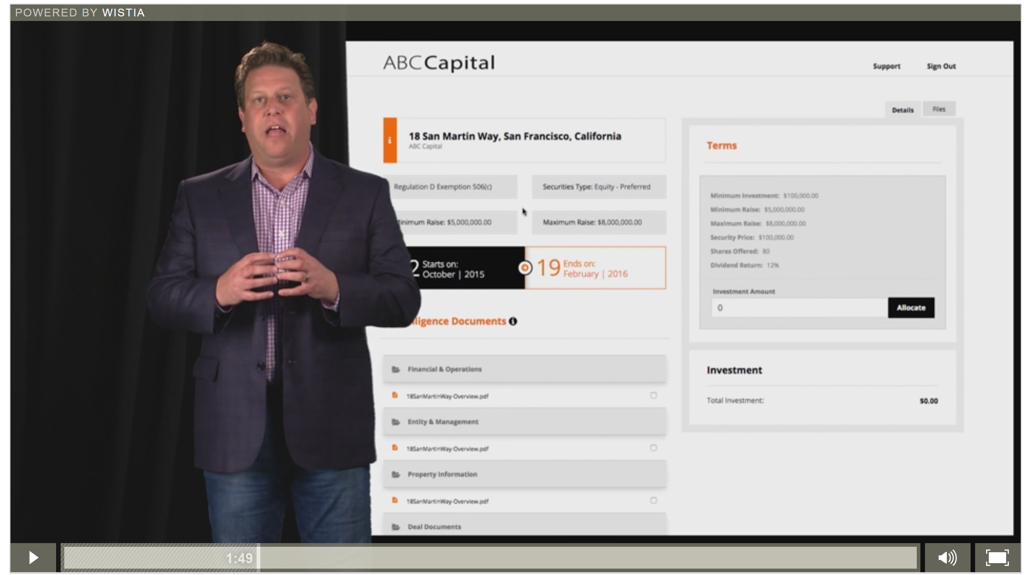
Task: Click the circular target icon between the dates
Action: point(525,268)
